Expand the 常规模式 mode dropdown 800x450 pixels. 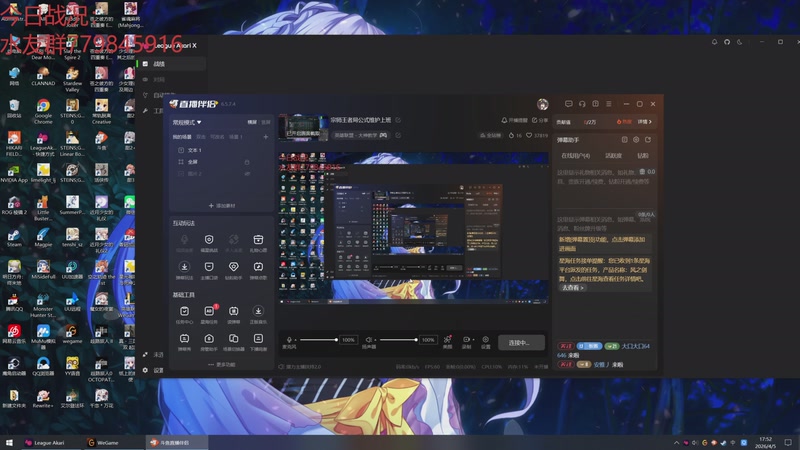coord(187,122)
